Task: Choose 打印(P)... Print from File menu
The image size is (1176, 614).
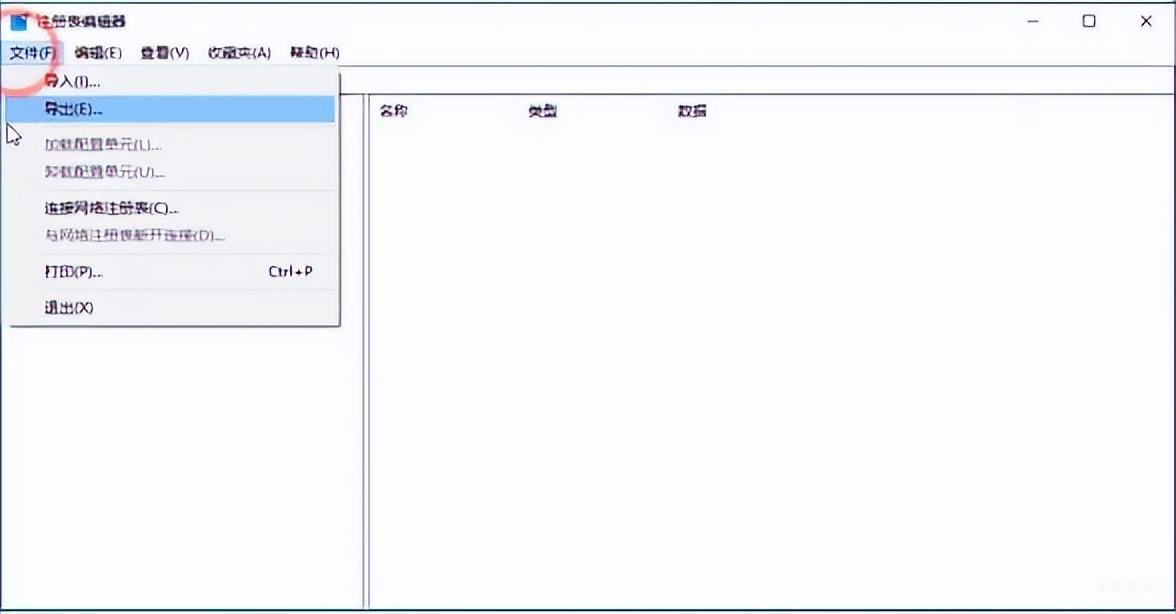Action: tap(74, 272)
